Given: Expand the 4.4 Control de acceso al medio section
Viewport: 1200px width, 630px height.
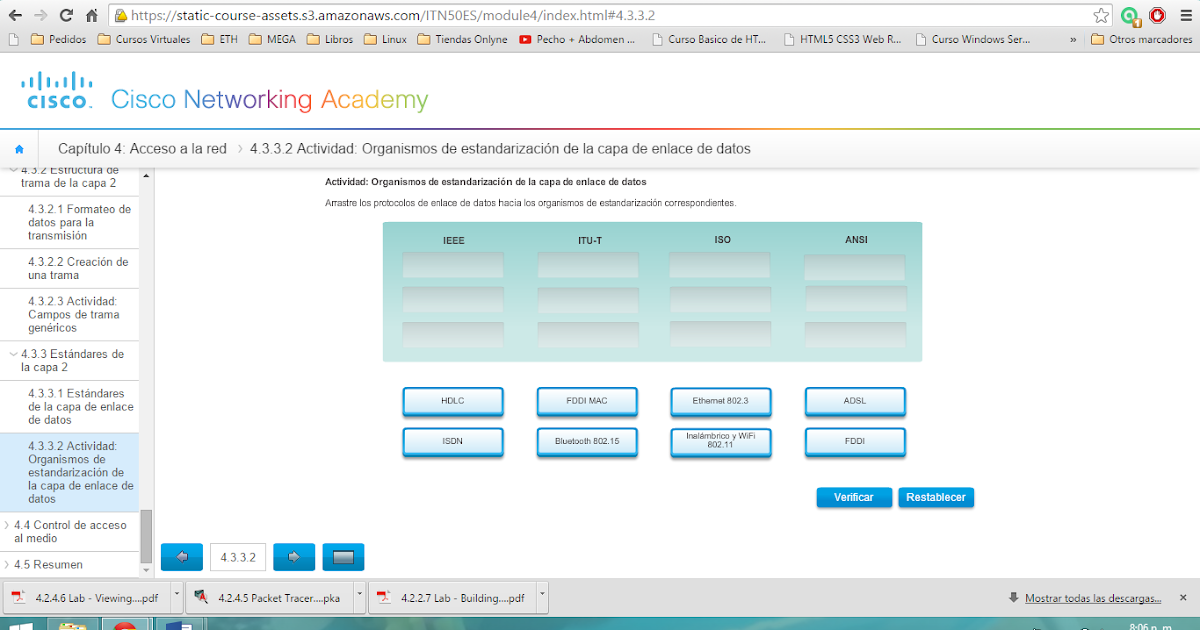Looking at the screenshot, I should coord(68,531).
